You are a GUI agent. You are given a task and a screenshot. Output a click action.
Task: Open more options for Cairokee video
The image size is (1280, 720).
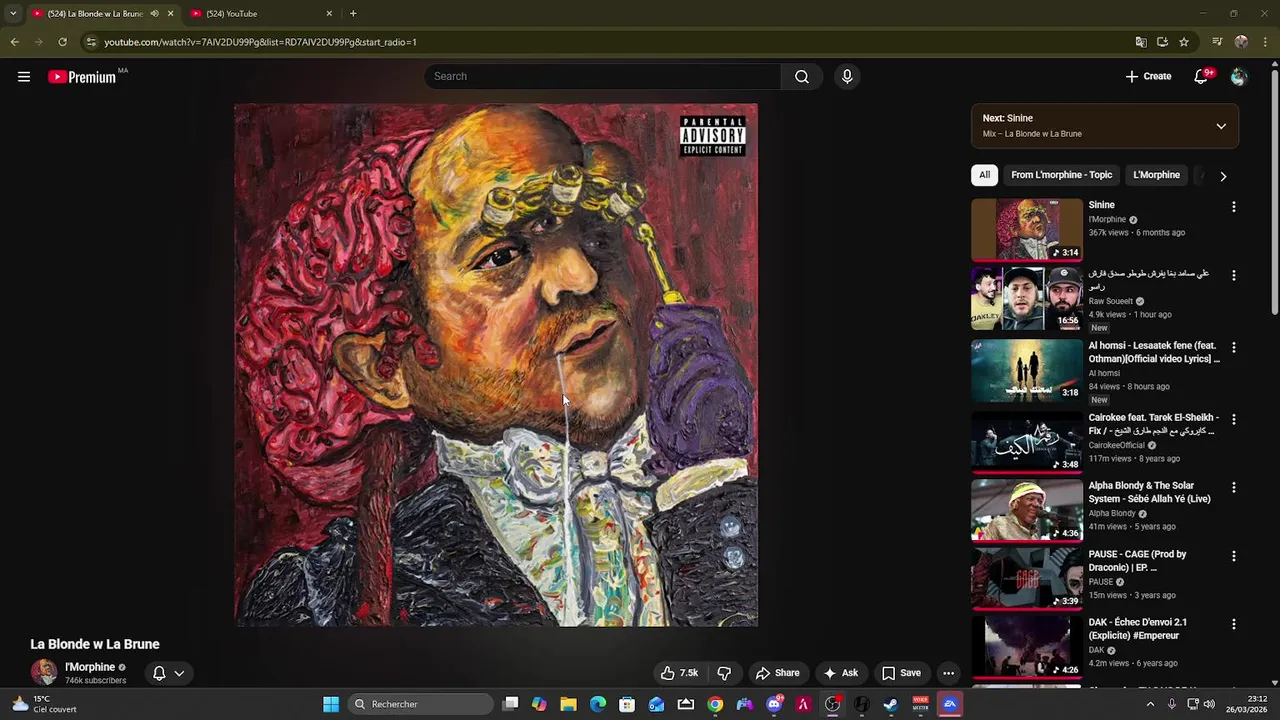1233,419
